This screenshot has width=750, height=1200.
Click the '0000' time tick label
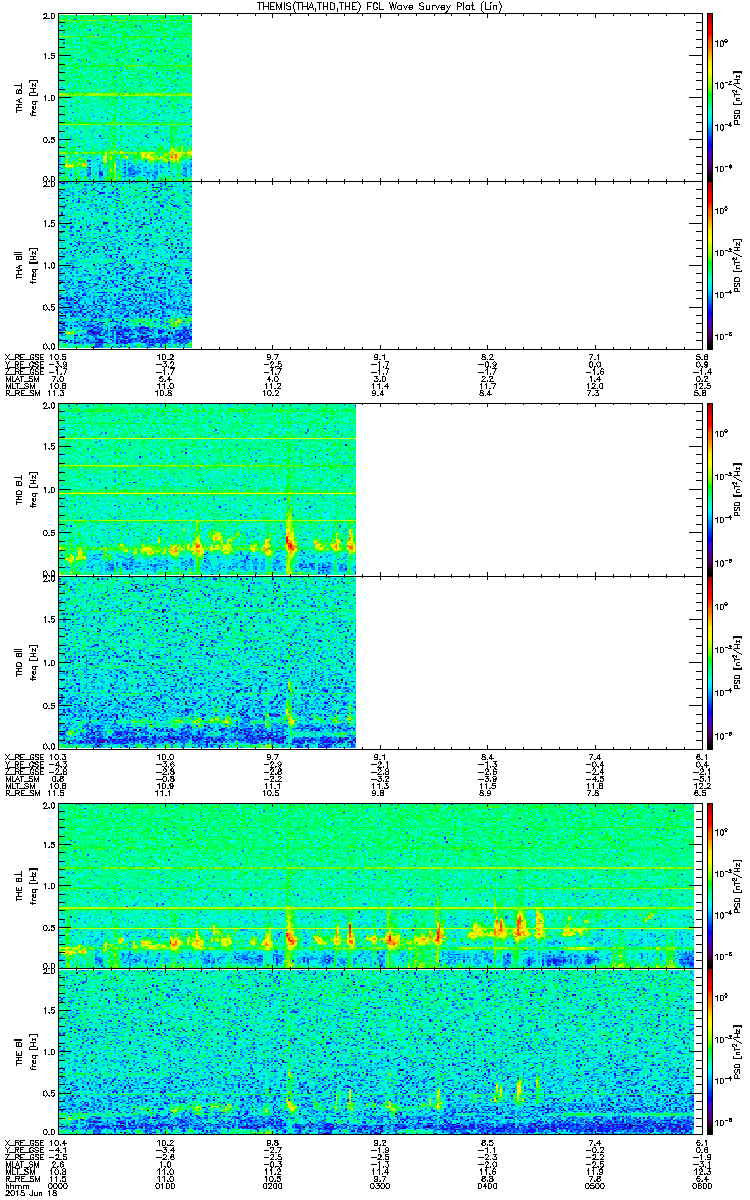59,1186
